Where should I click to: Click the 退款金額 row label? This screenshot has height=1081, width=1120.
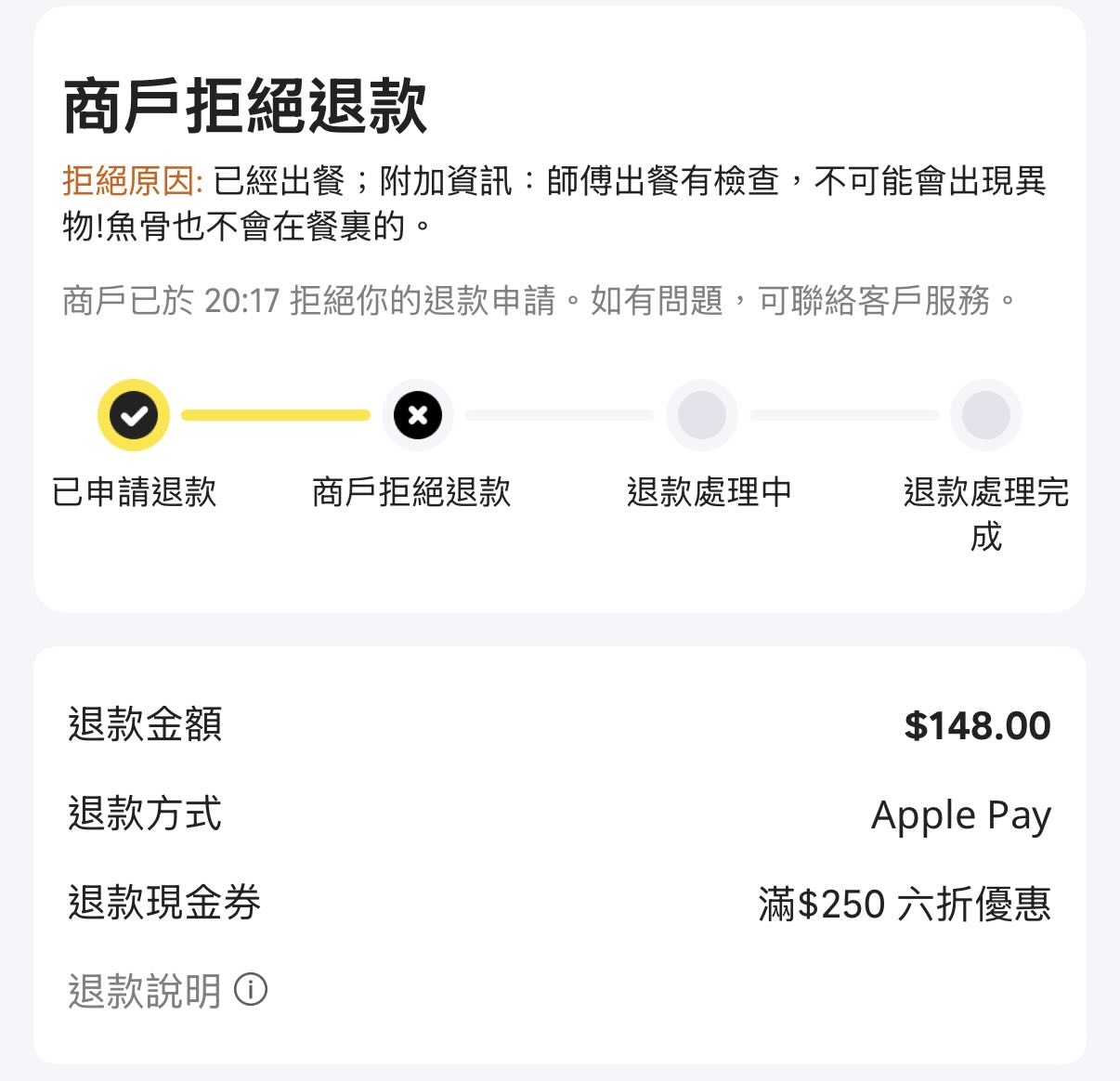click(x=145, y=725)
